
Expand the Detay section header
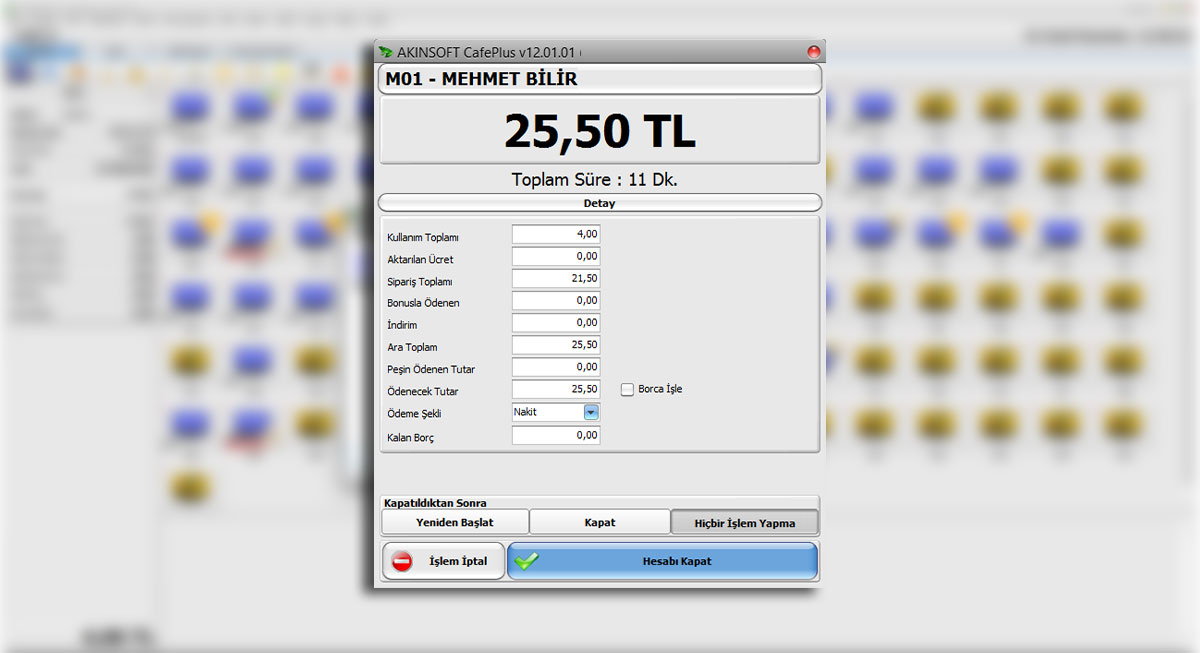599,202
